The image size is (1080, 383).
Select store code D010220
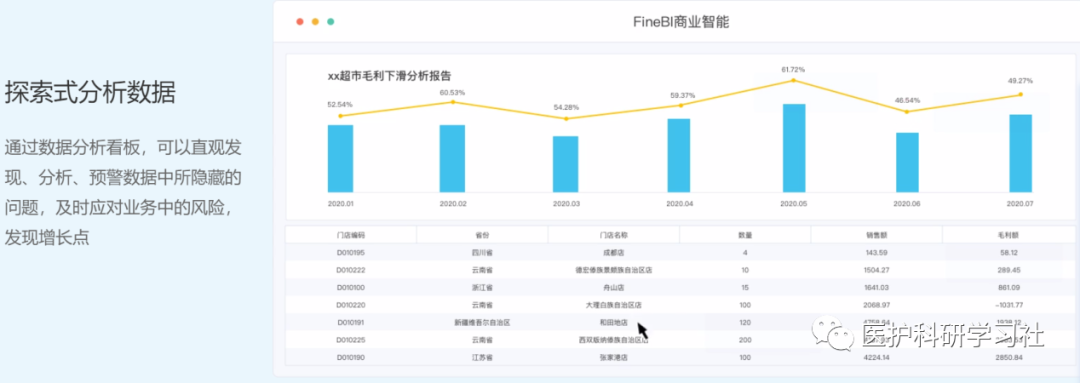351,304
